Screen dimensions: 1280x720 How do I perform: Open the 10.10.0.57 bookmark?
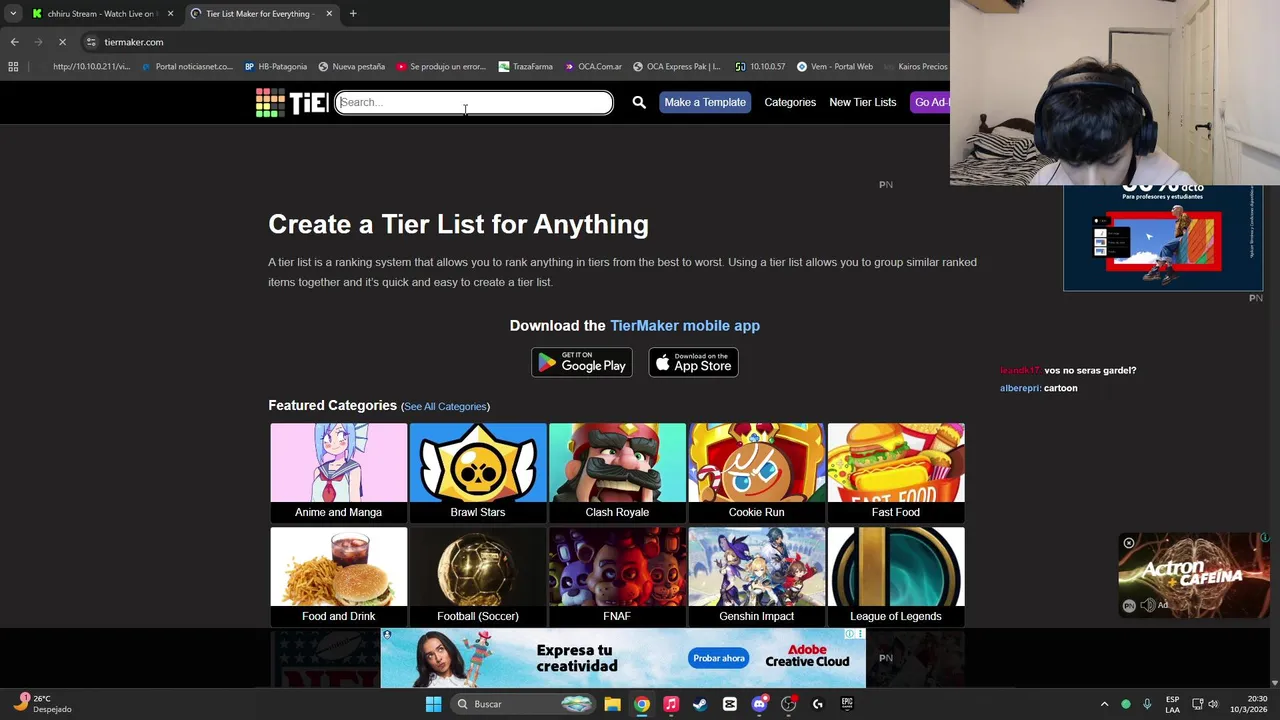tap(760, 67)
